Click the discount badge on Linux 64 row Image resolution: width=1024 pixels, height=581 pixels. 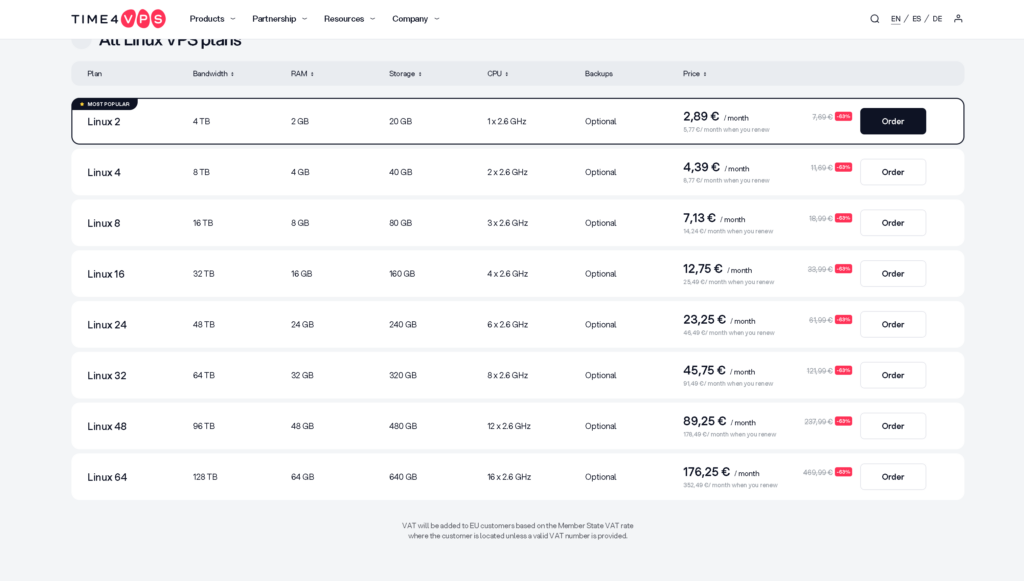(x=844, y=472)
